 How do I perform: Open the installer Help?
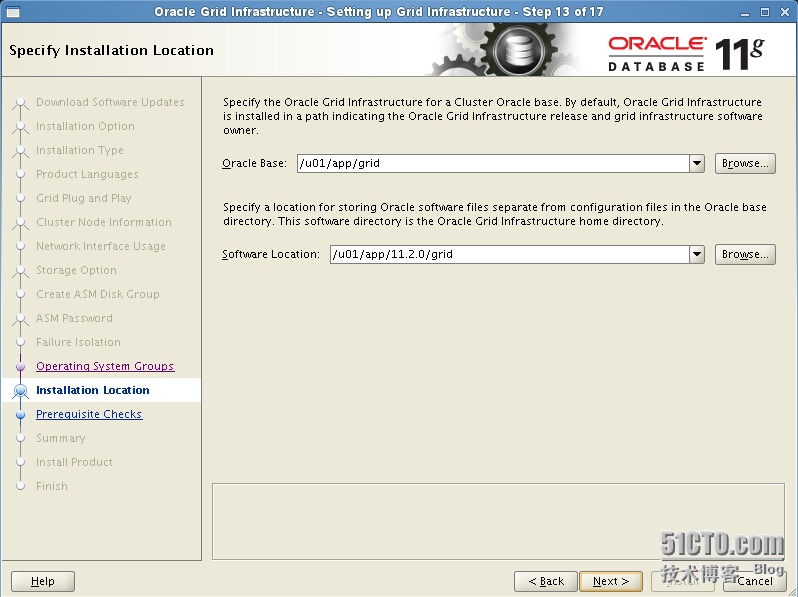coord(43,581)
